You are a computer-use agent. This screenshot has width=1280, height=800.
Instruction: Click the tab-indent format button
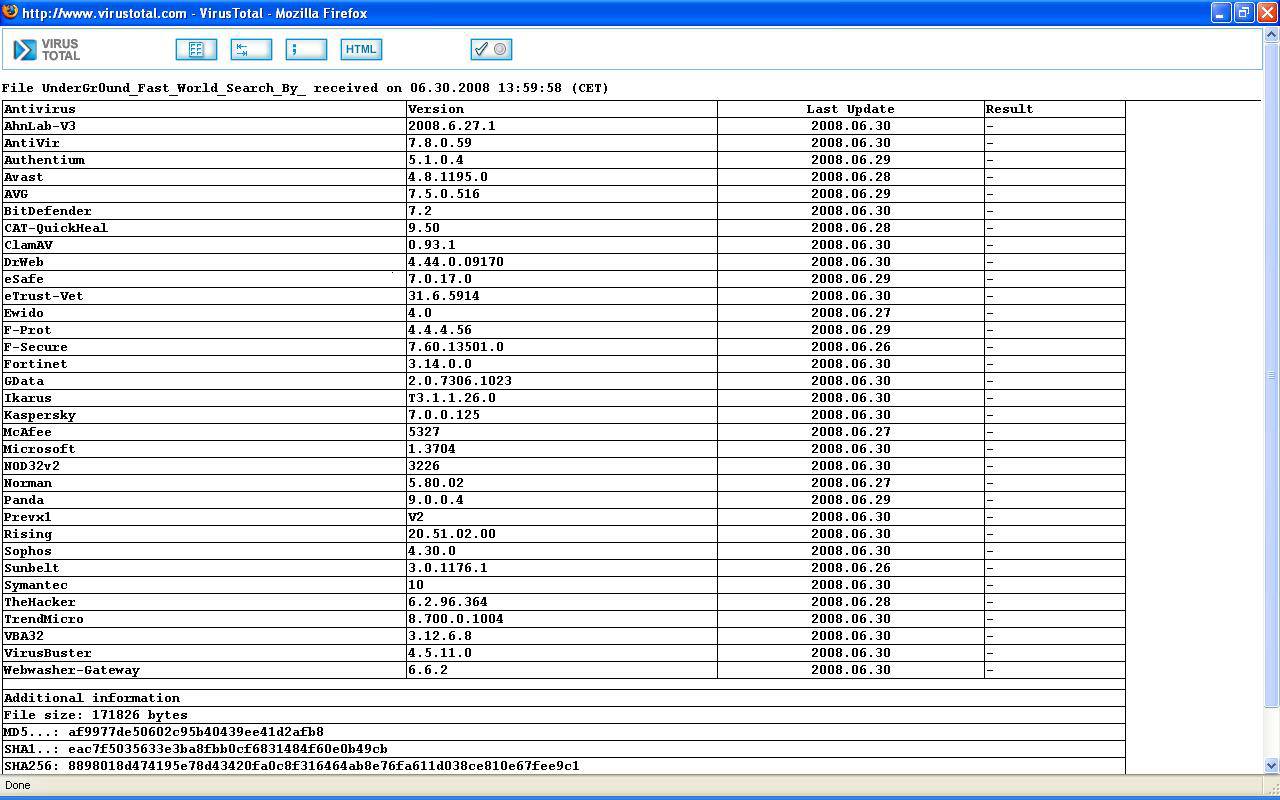pos(251,49)
